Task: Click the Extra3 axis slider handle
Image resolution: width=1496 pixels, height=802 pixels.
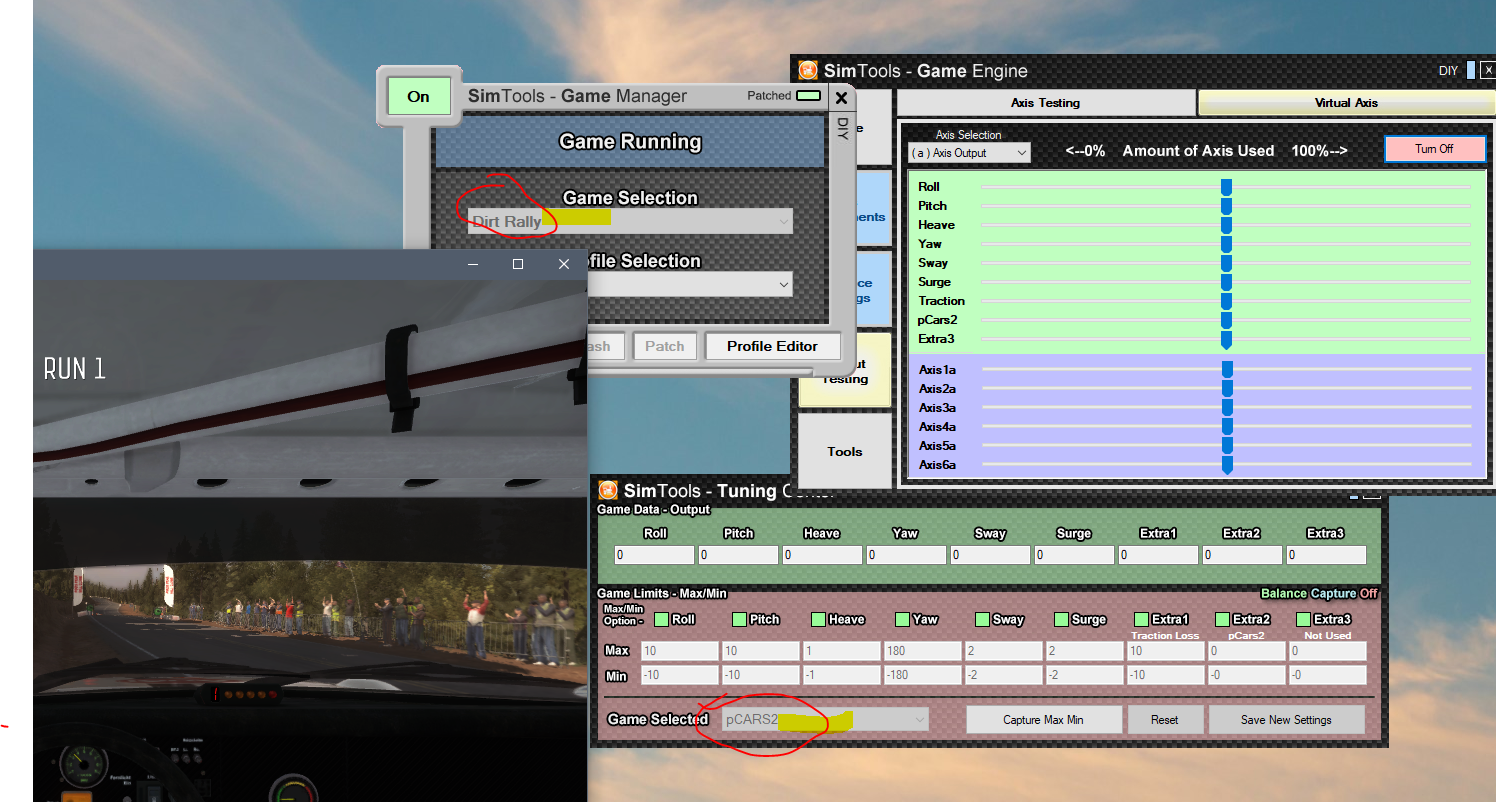Action: [1226, 340]
